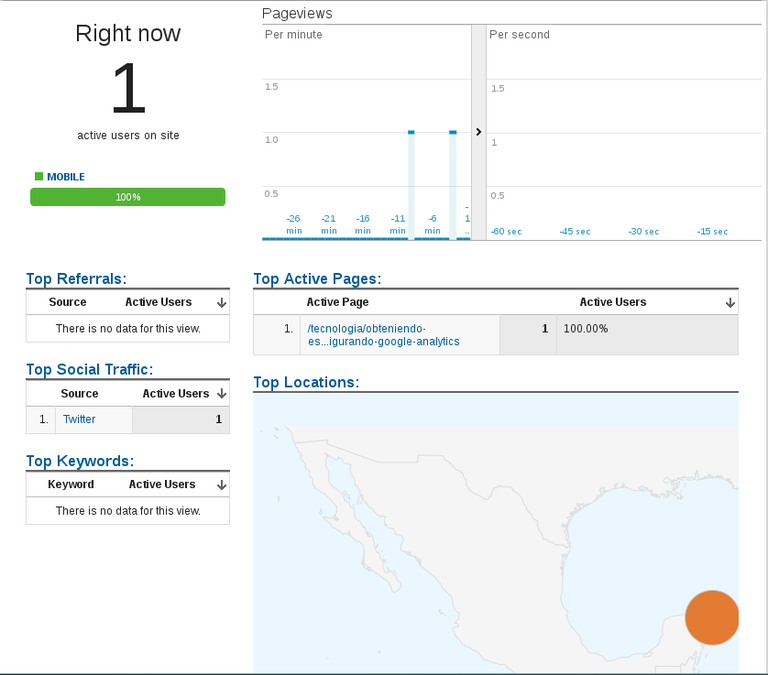Open the Top Keywords report link
This screenshot has width=768, height=675.
pyautogui.click(x=80, y=461)
